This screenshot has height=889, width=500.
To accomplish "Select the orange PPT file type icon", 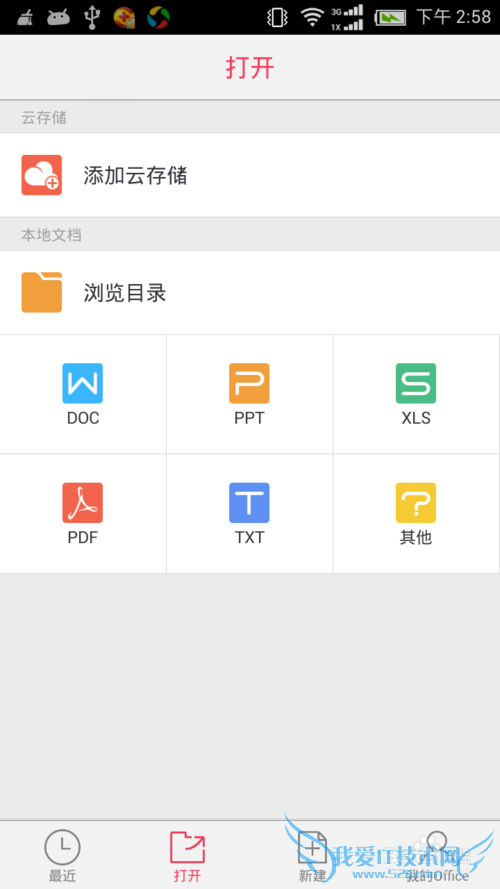I will tap(249, 383).
